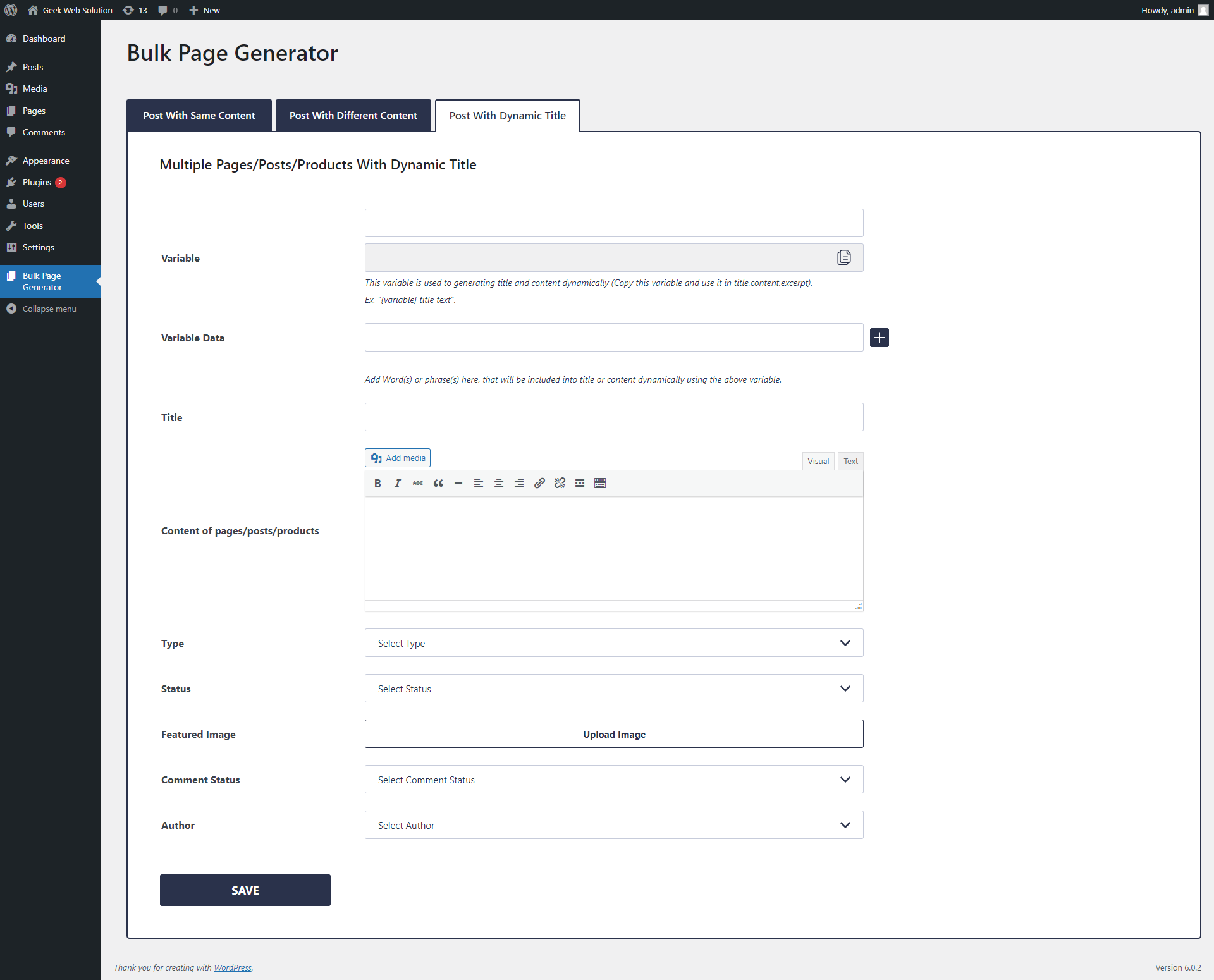The image size is (1214, 980).
Task: Open the New content menu
Action: pos(204,10)
